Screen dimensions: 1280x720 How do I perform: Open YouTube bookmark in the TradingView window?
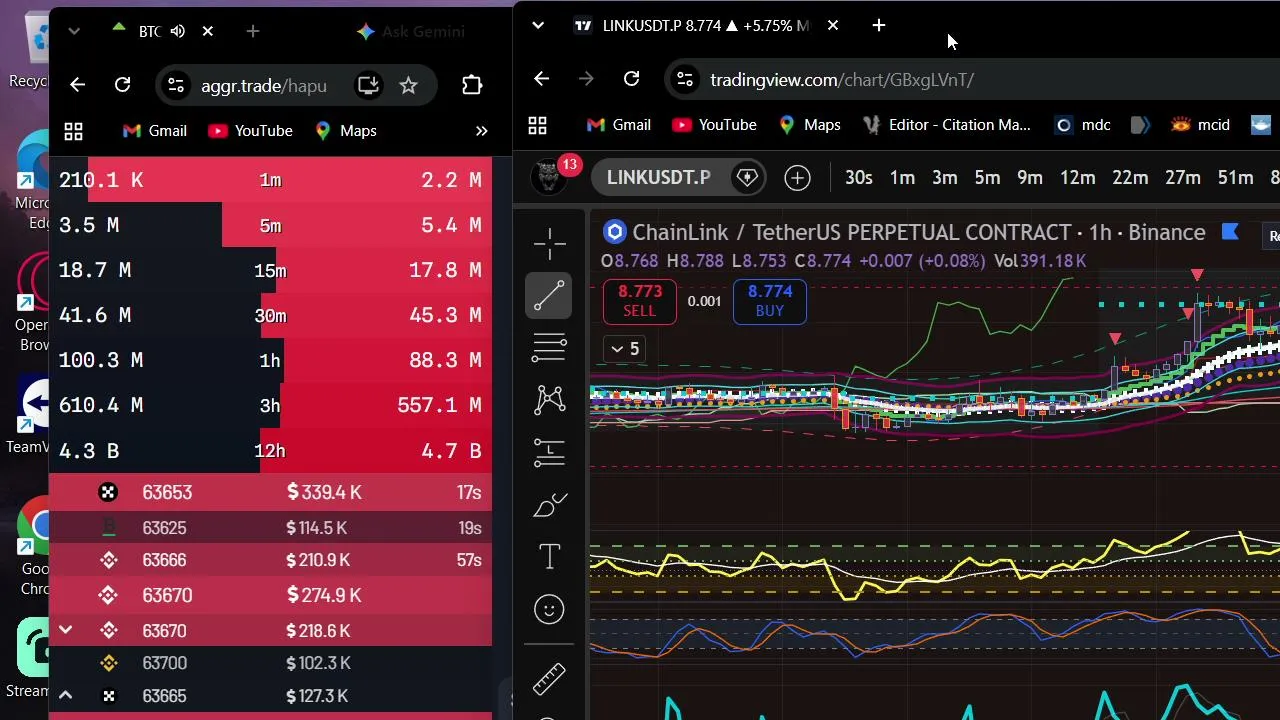coord(714,125)
